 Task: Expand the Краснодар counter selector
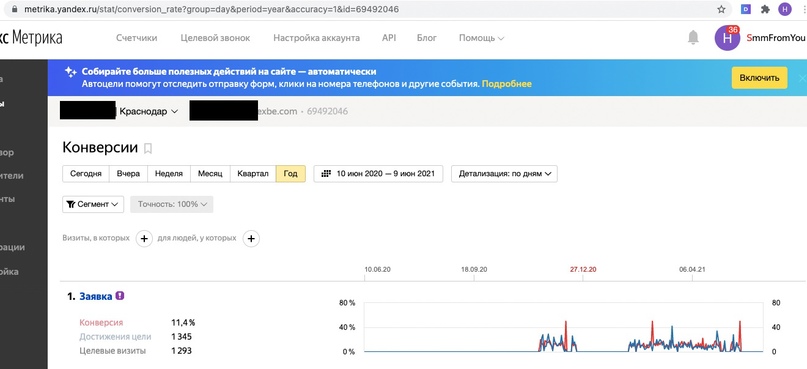149,111
